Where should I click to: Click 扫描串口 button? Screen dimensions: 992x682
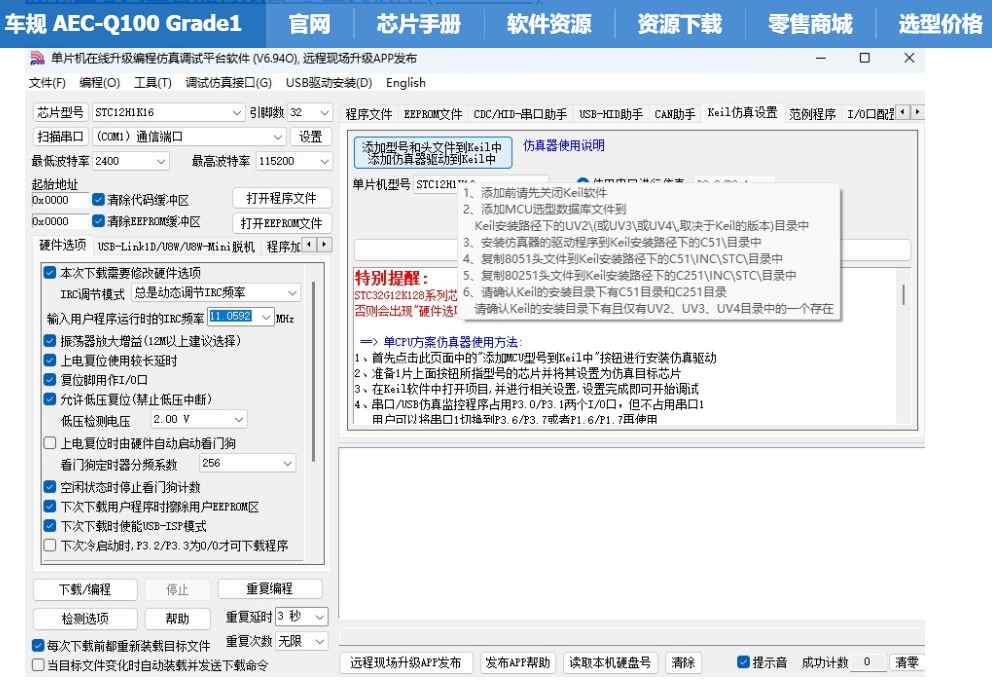[x=60, y=137]
